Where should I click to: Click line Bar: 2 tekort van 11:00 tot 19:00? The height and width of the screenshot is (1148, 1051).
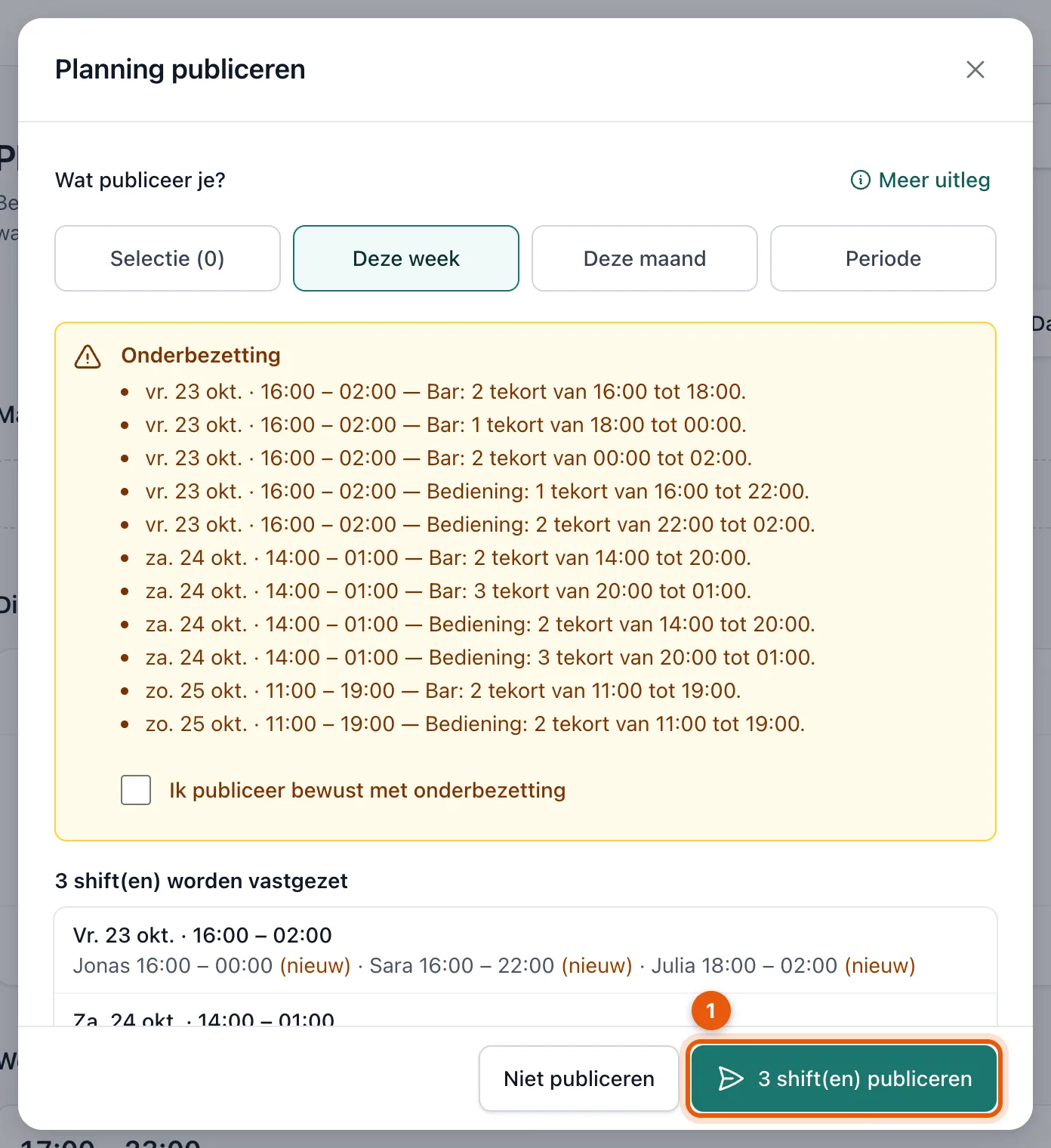[x=443, y=690]
